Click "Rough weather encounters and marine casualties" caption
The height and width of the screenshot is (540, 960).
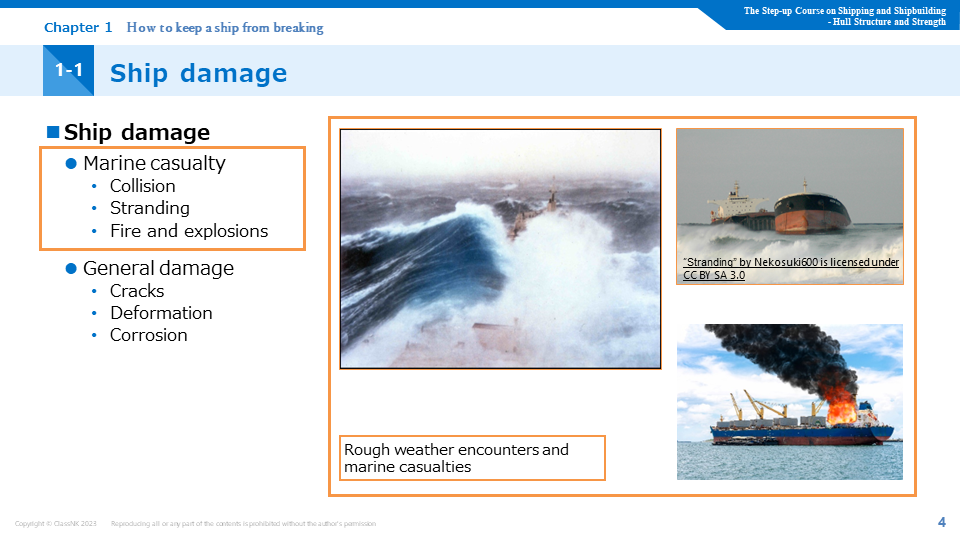pos(472,458)
